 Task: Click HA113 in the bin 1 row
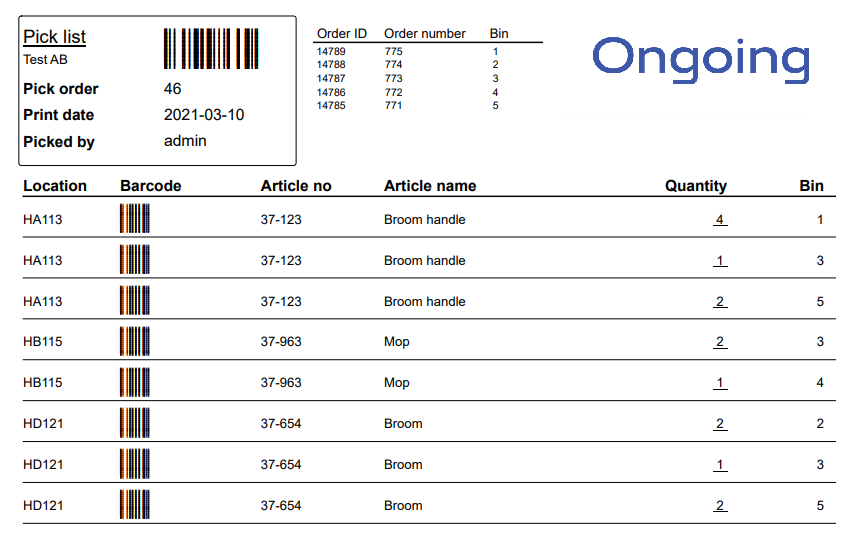(x=42, y=220)
